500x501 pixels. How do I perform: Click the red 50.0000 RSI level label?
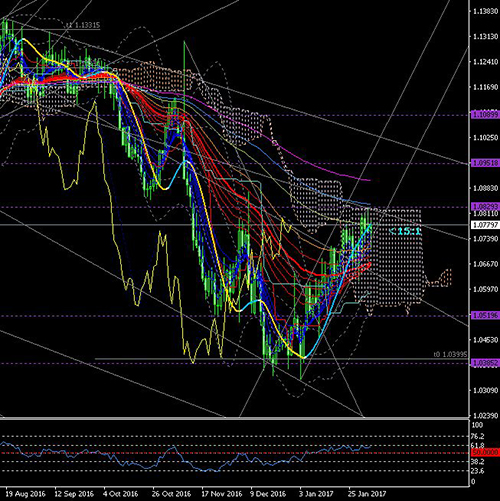(x=485, y=453)
